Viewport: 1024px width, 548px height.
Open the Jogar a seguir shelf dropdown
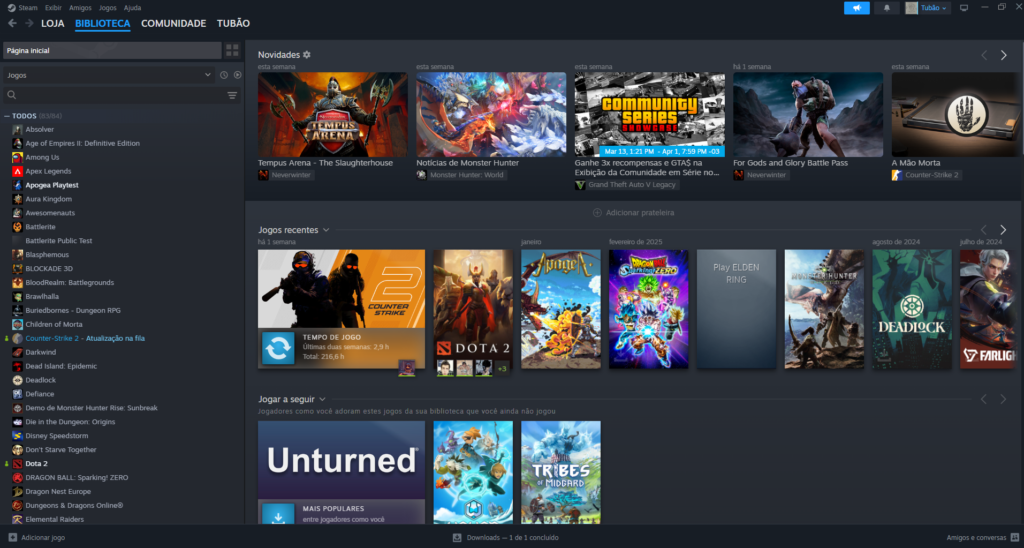pos(323,399)
